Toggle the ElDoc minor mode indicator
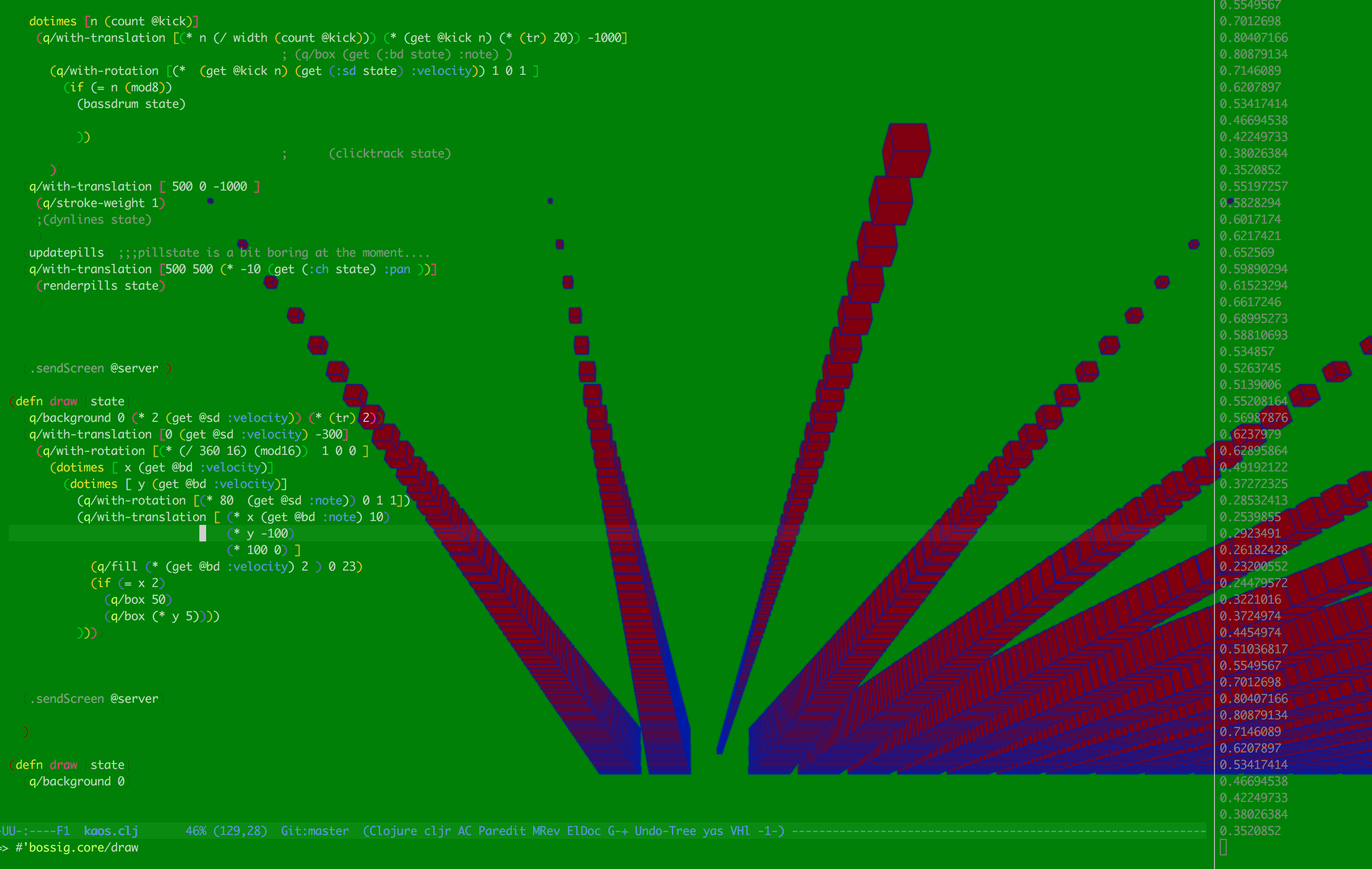This screenshot has height=869, width=1372. [583, 831]
